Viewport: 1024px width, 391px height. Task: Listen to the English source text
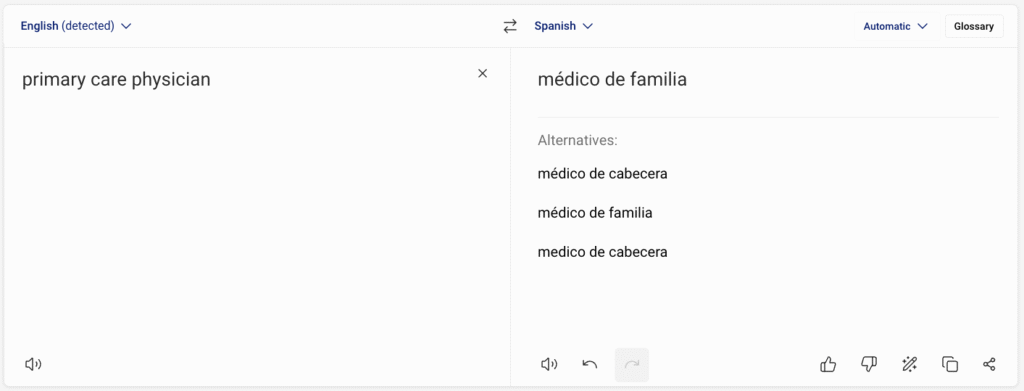pos(33,364)
